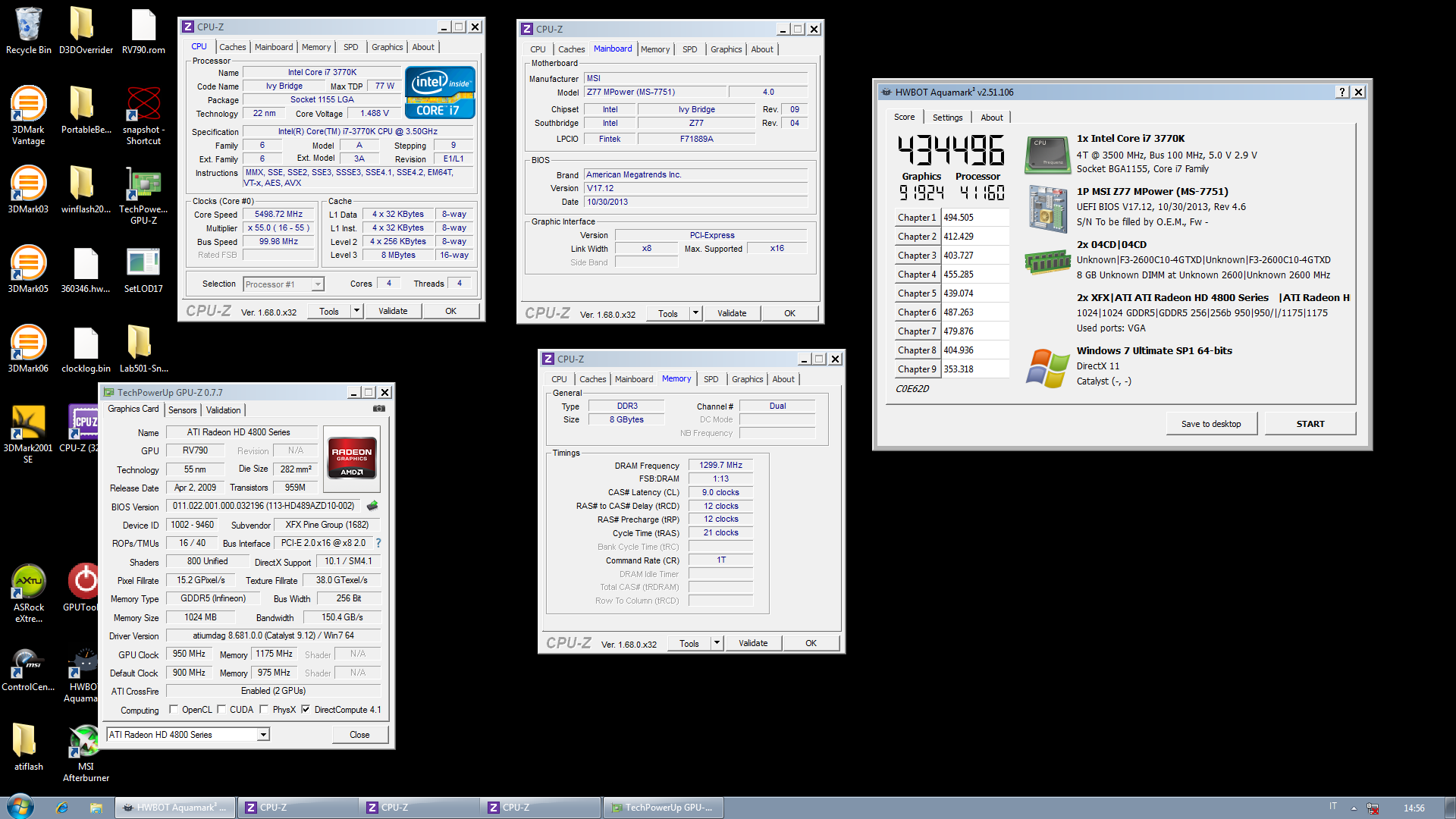This screenshot has width=1456, height=819.
Task: Expand Tools dropdown arrow in CPU window
Action: [356, 311]
